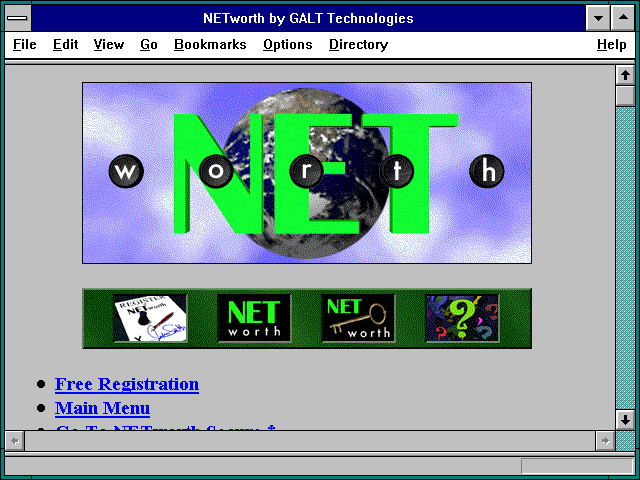This screenshot has width=640, height=480.
Task: Open the window control menu box
Action: (x=18, y=18)
